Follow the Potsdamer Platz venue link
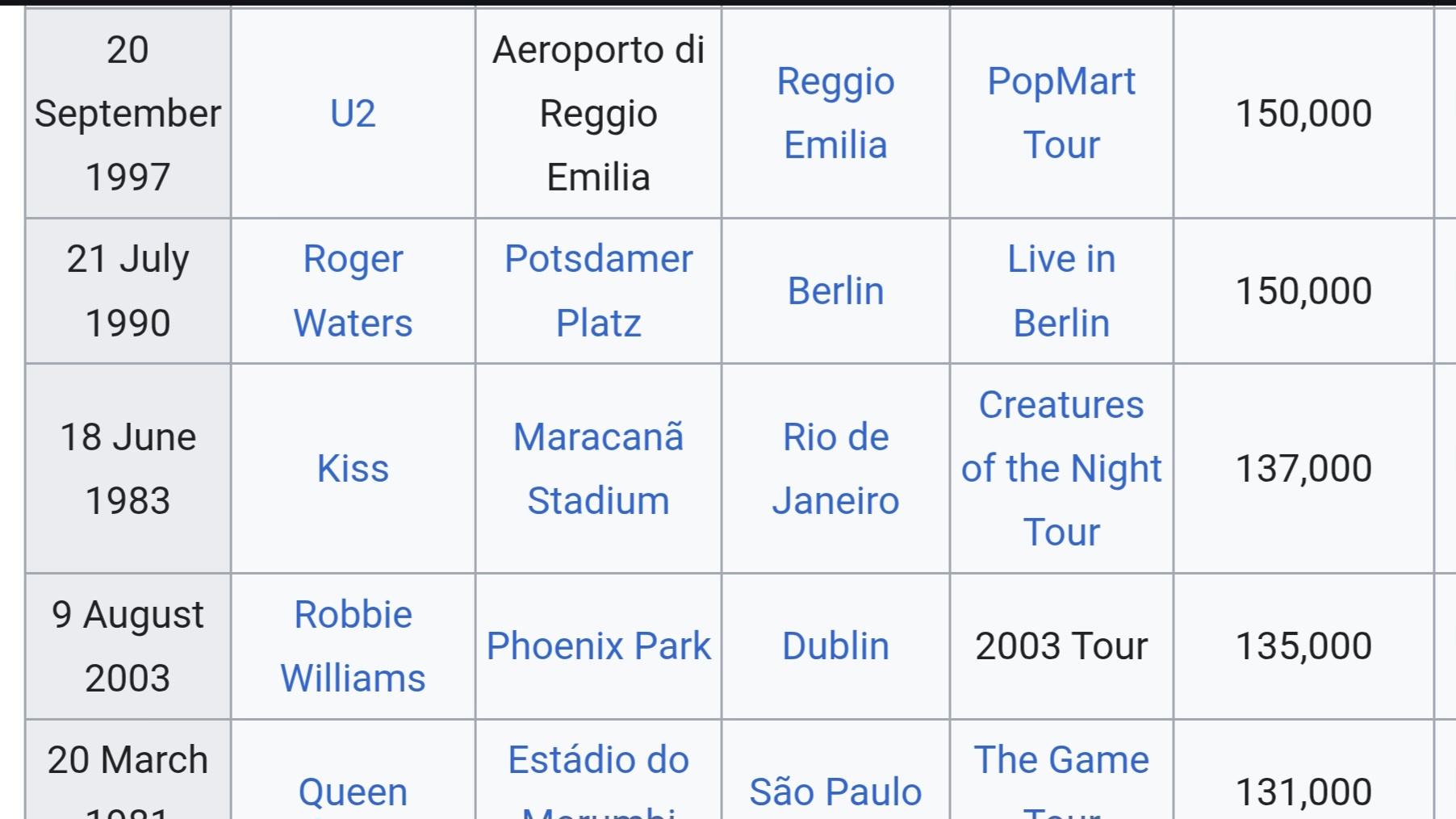1456x819 pixels. tap(598, 291)
